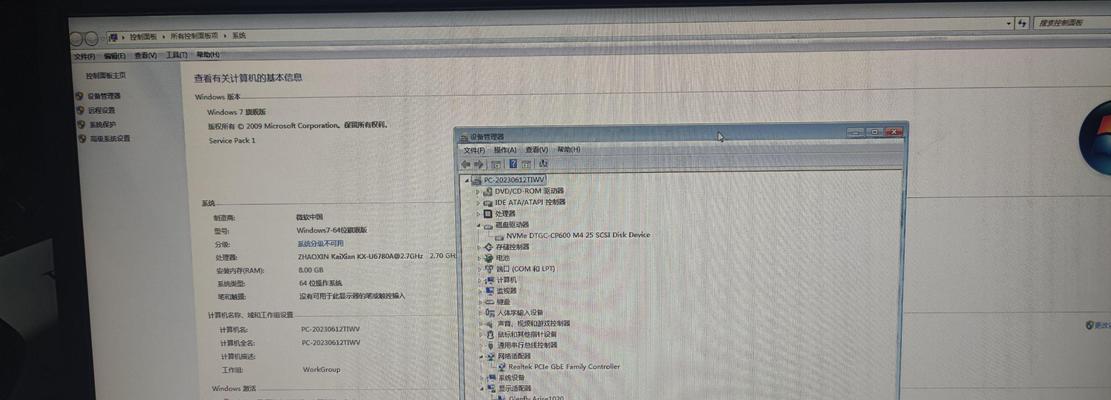Screen dimensions: 1111x400
Task: Open 工具(T) menu in Control Panel window
Action: [176, 55]
